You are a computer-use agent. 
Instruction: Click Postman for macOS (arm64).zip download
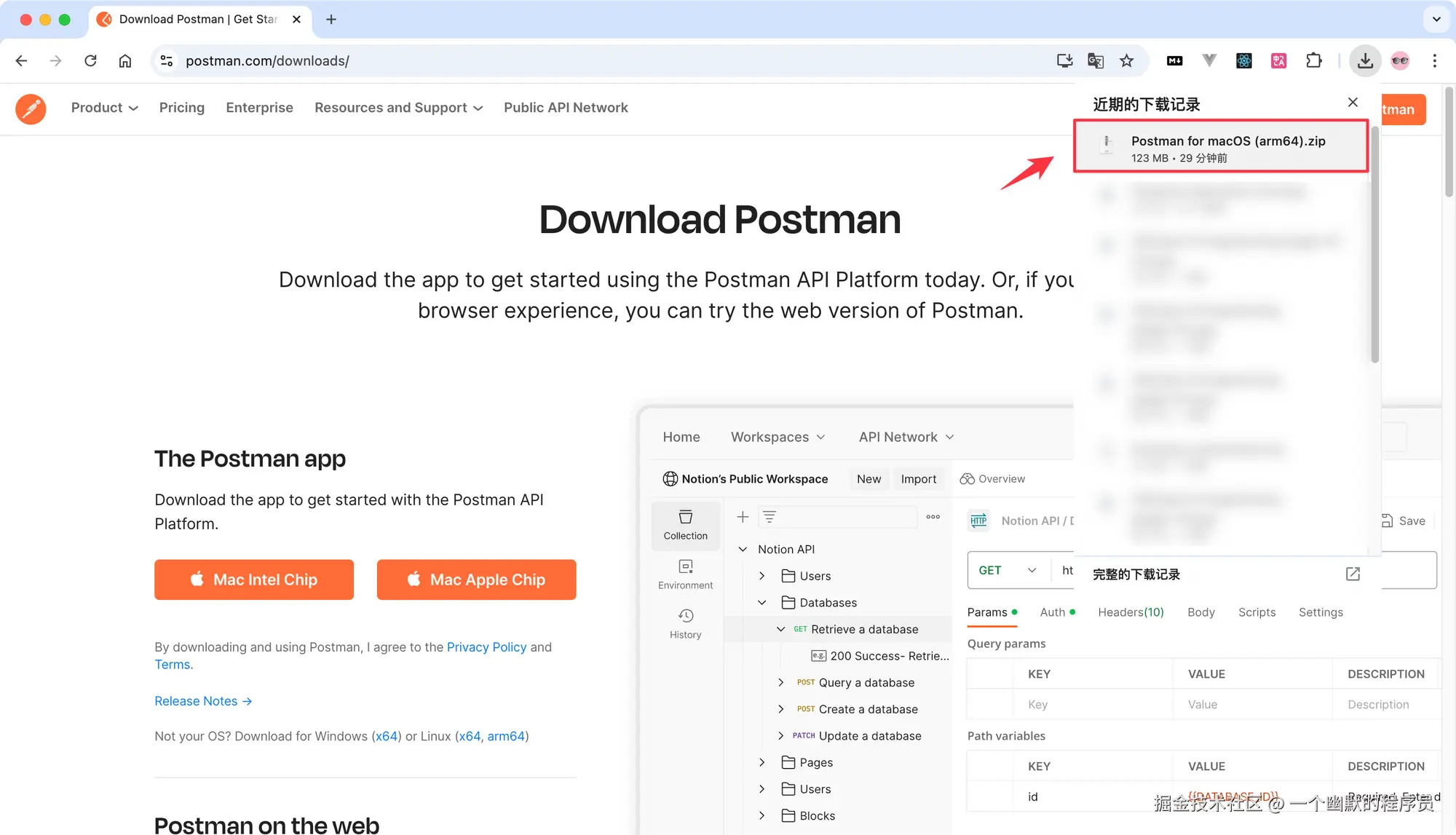(x=1221, y=148)
